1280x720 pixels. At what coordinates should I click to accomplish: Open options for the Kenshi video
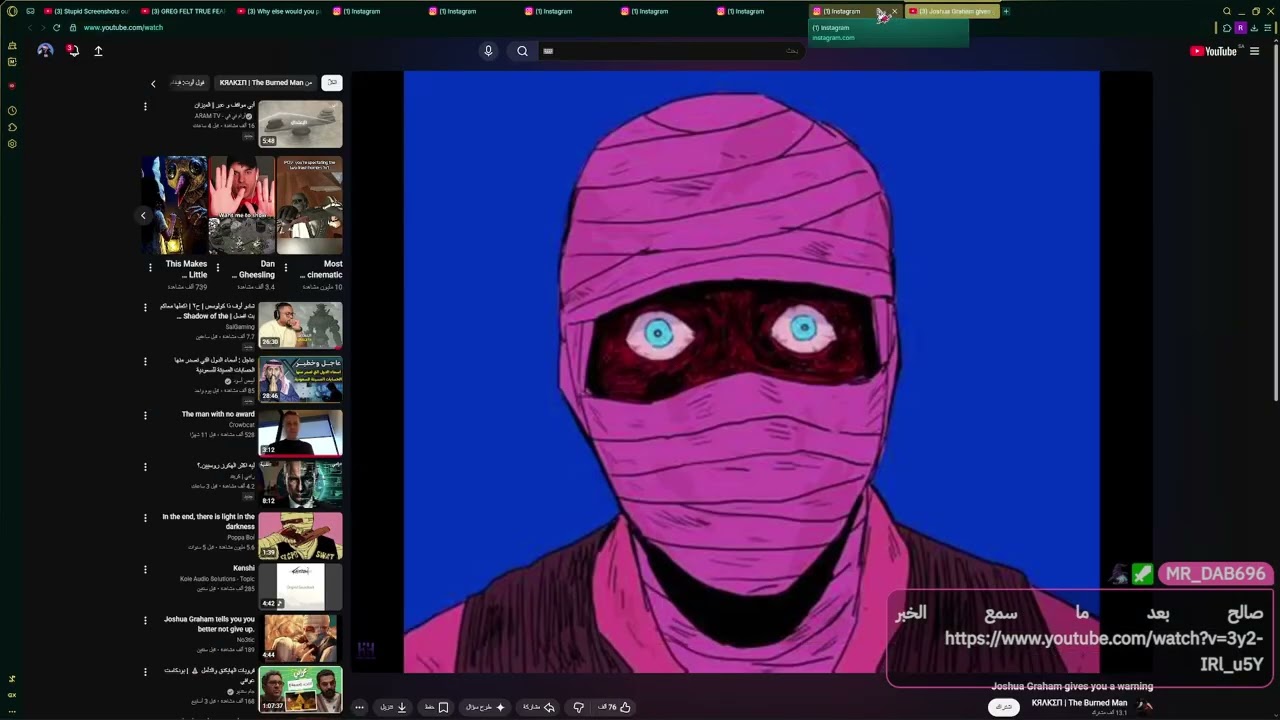point(145,570)
